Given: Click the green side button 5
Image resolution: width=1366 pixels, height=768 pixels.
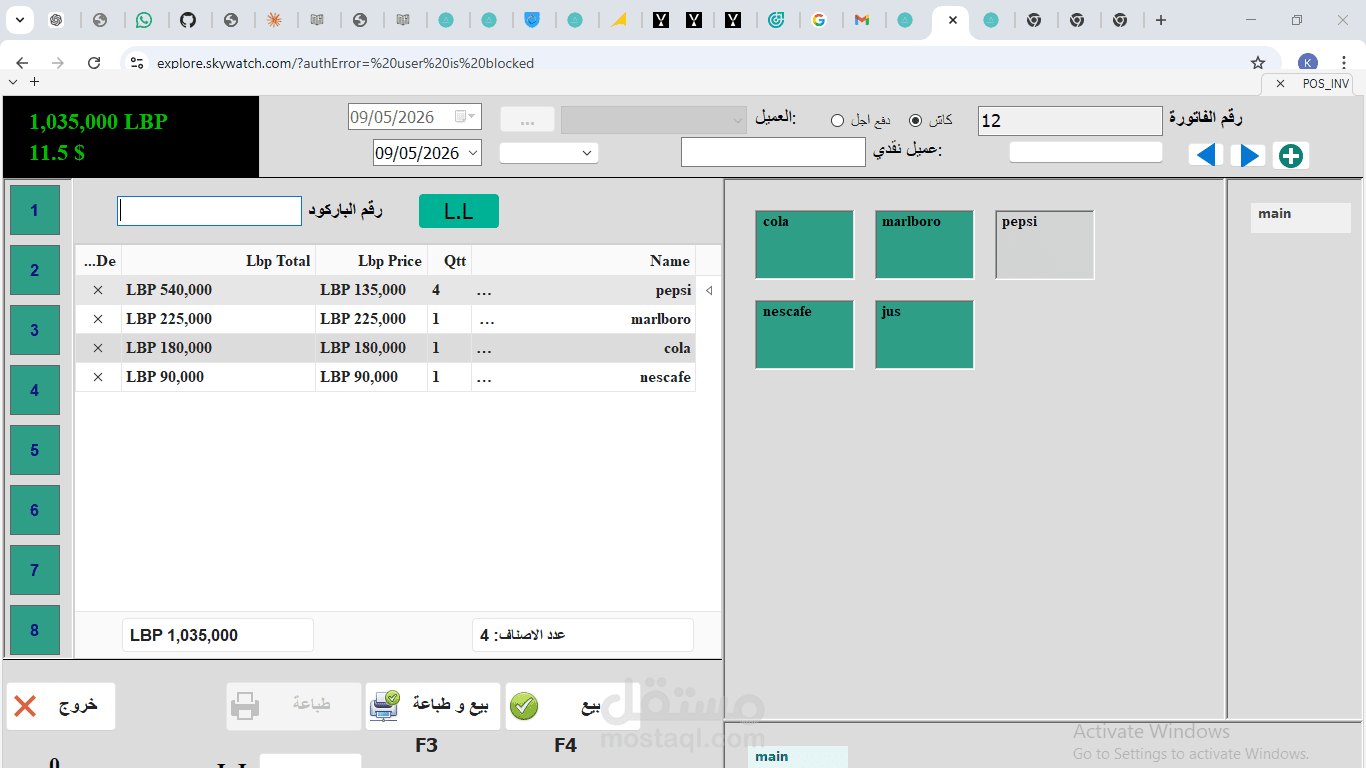Looking at the screenshot, I should click(x=35, y=450).
